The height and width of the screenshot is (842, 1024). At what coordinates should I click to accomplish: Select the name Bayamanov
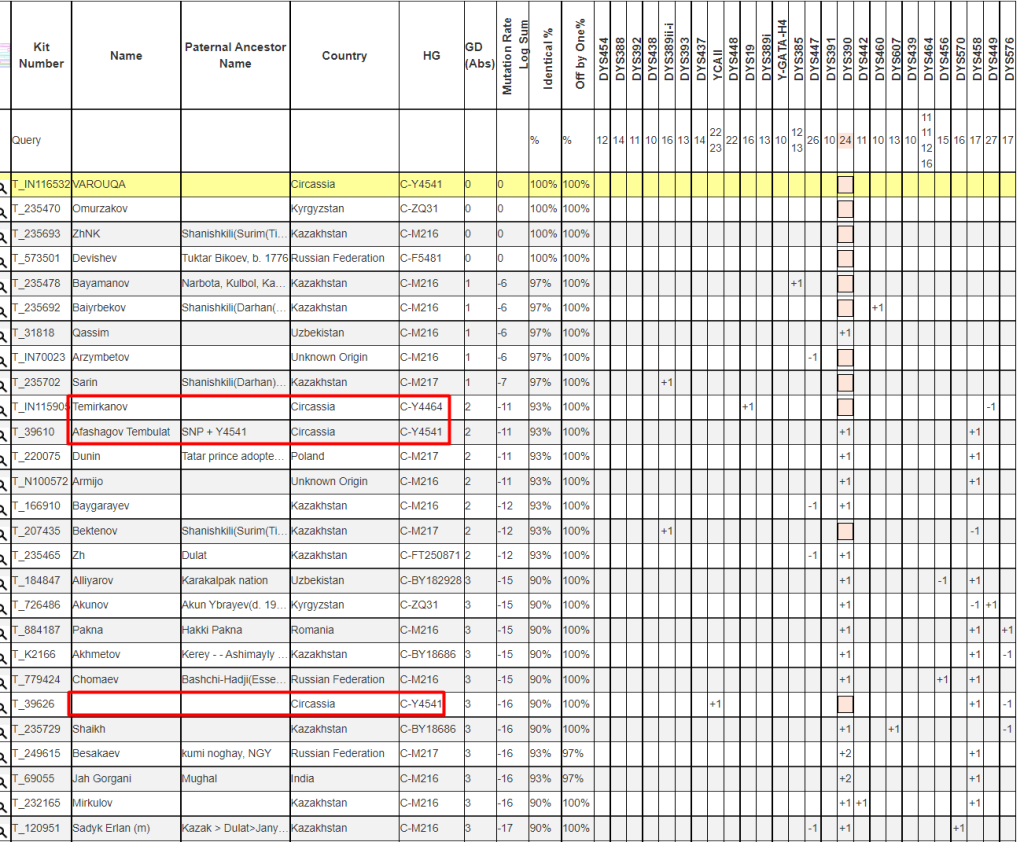tap(101, 283)
